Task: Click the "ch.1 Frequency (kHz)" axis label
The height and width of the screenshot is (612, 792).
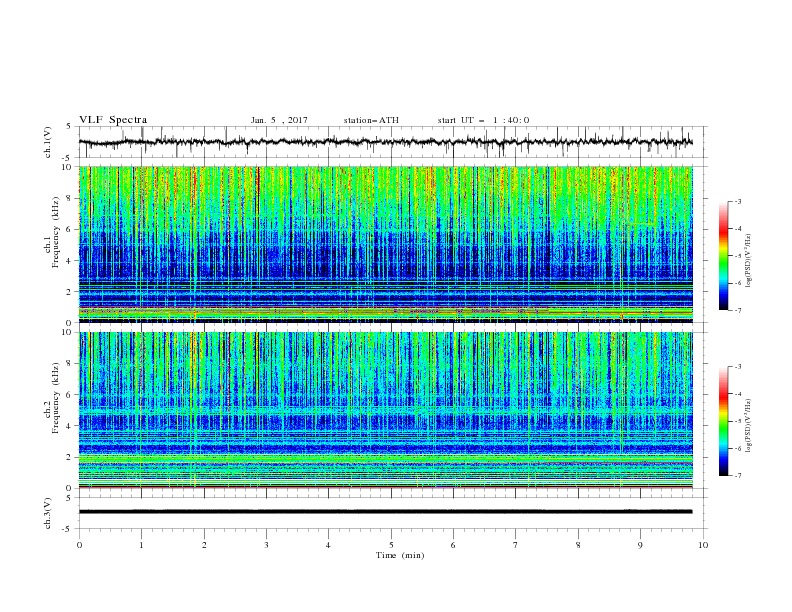Action: 52,232
